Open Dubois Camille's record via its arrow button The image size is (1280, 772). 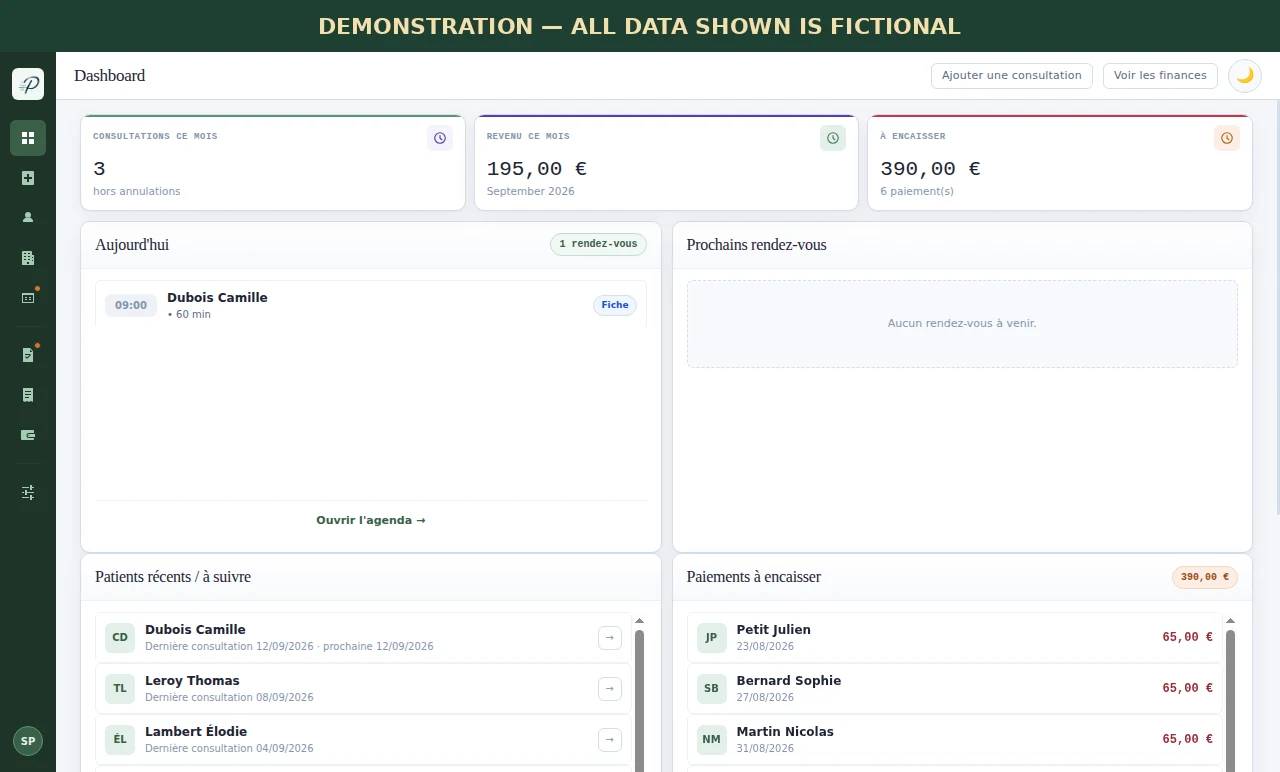point(610,638)
